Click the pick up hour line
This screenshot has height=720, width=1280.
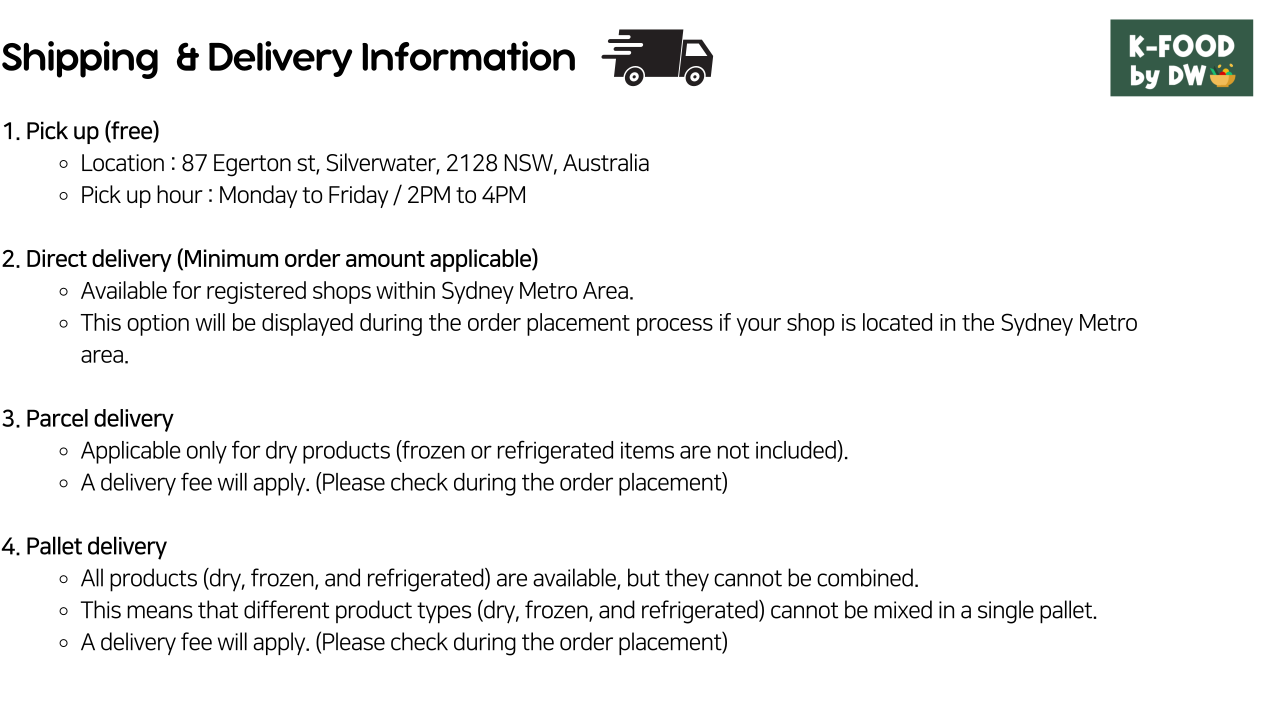tap(303, 195)
